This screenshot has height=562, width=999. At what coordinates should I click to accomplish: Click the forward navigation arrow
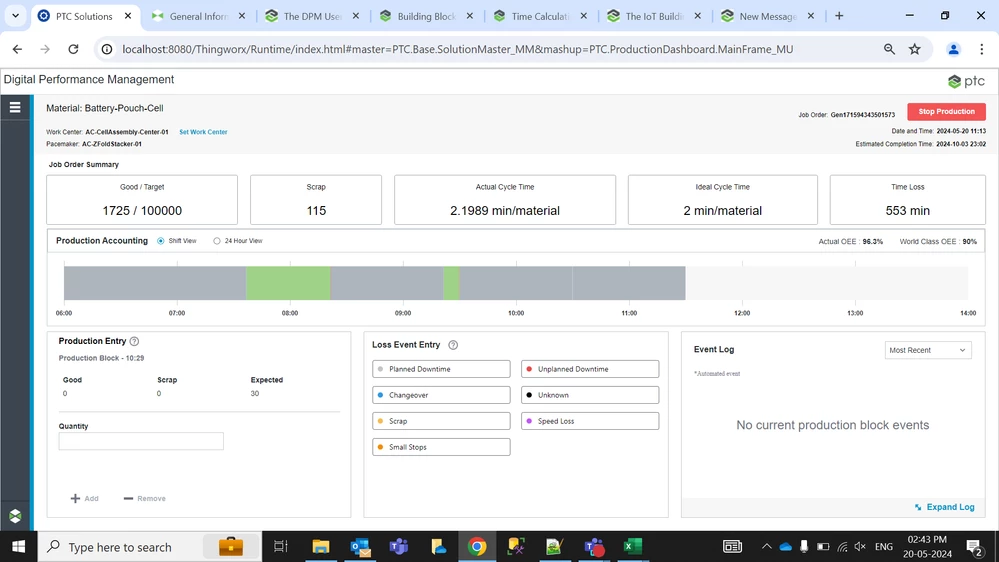(45, 49)
